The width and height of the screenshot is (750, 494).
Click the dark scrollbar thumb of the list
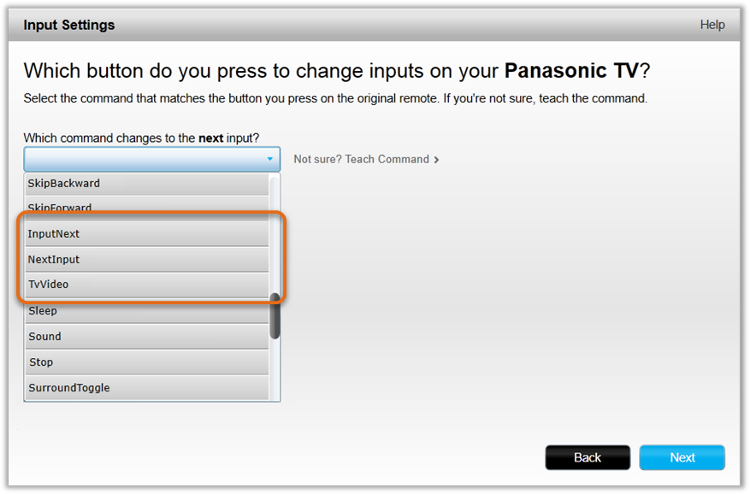coord(275,316)
